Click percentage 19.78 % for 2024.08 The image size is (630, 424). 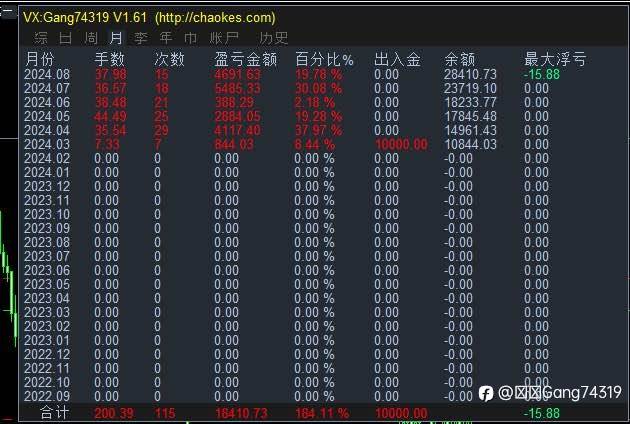pyautogui.click(x=319, y=74)
